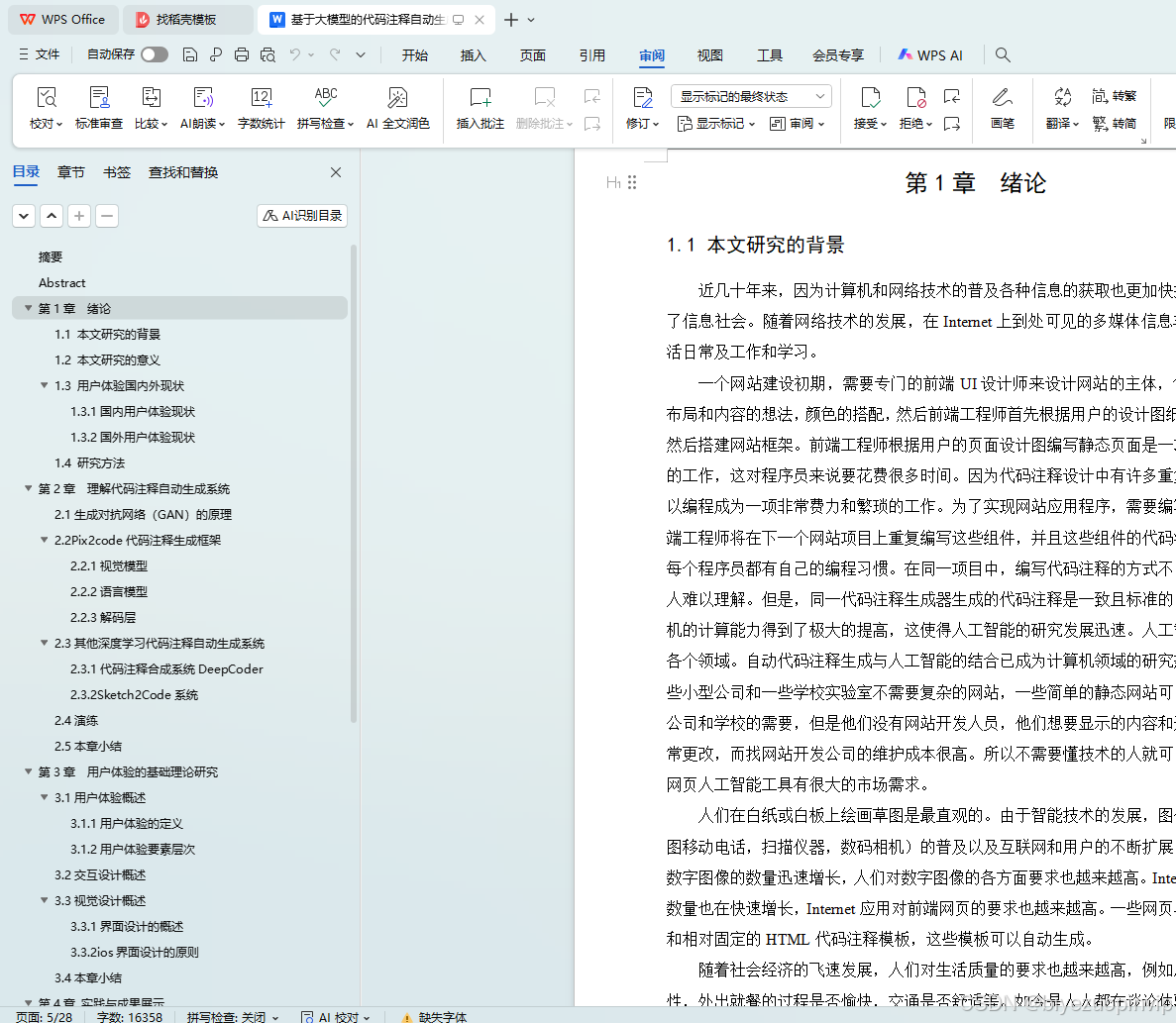Insert a comment with 插入批注
The width and height of the screenshot is (1176, 1023).
(x=480, y=107)
